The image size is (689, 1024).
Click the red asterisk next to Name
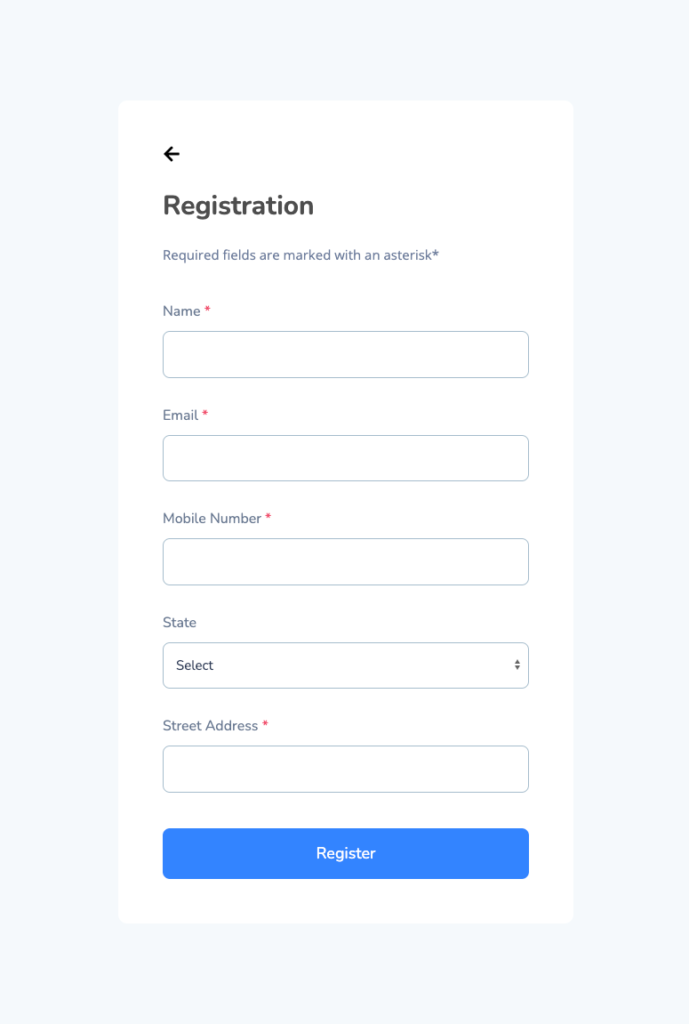click(x=207, y=310)
